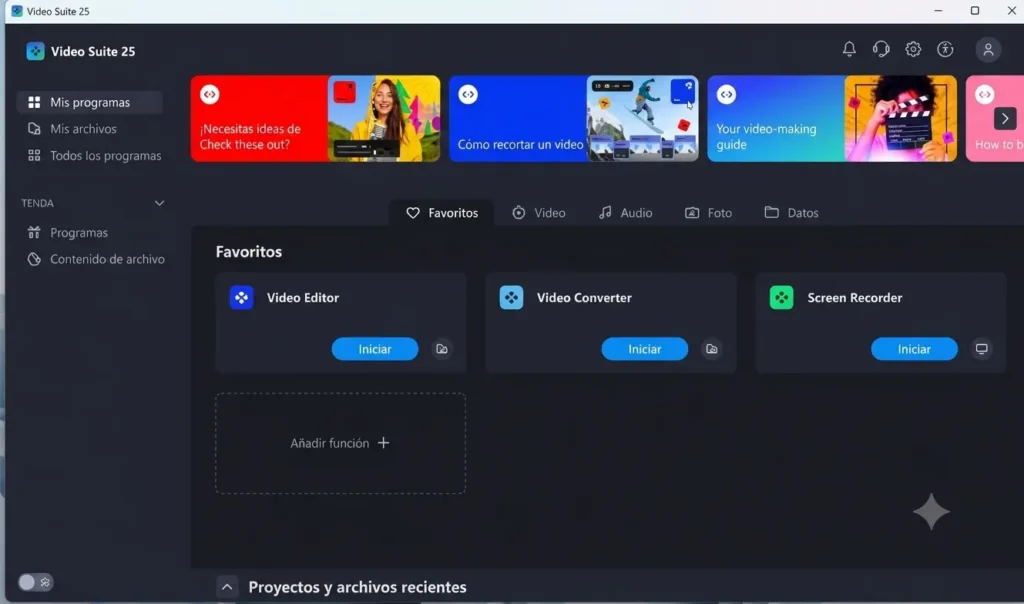Click the accessibility figure icon in header
Screen dimensions: 1024x604
945,49
